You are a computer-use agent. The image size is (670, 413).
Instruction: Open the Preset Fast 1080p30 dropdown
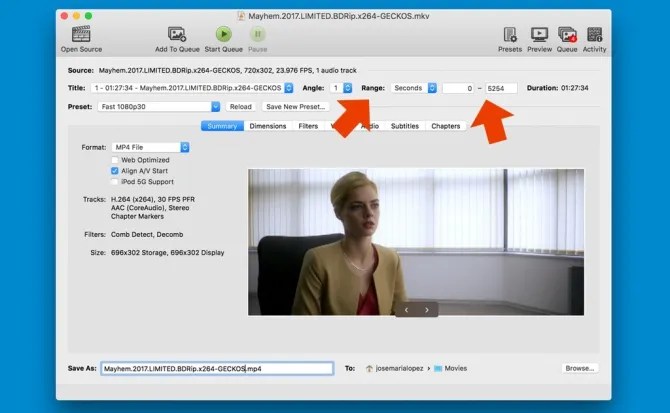coord(159,107)
